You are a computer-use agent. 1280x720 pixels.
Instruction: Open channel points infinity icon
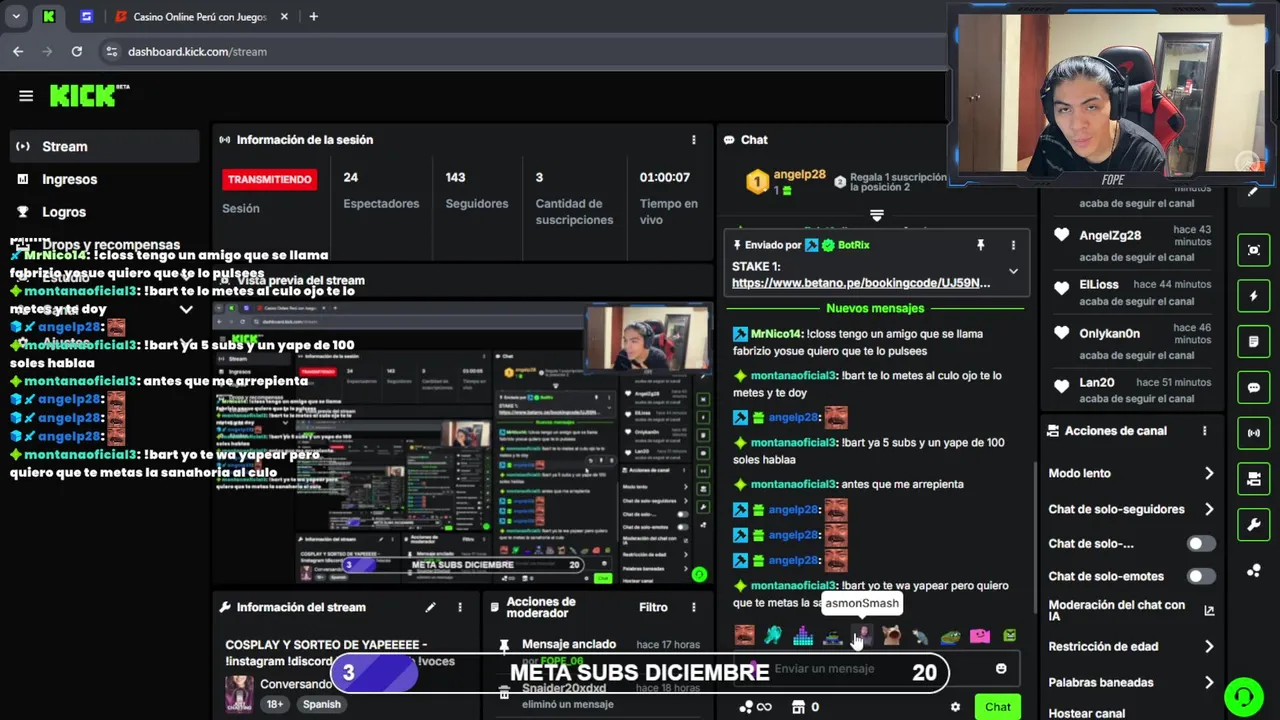pos(755,707)
